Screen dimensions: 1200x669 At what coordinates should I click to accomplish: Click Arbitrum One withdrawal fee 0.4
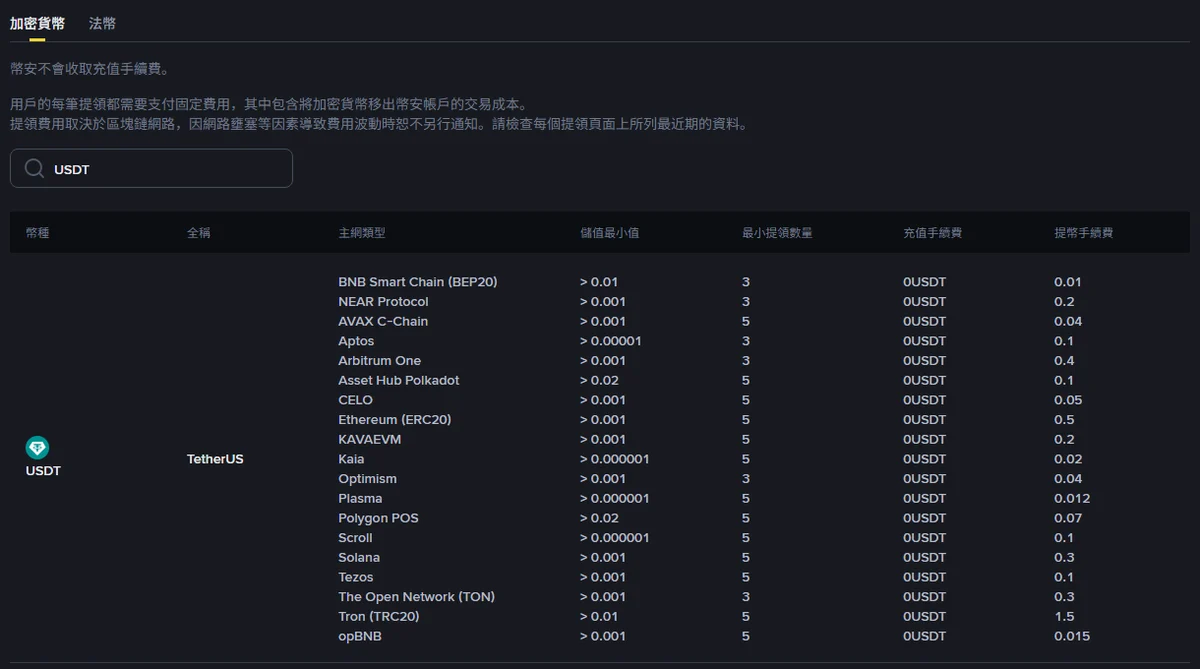(1064, 361)
